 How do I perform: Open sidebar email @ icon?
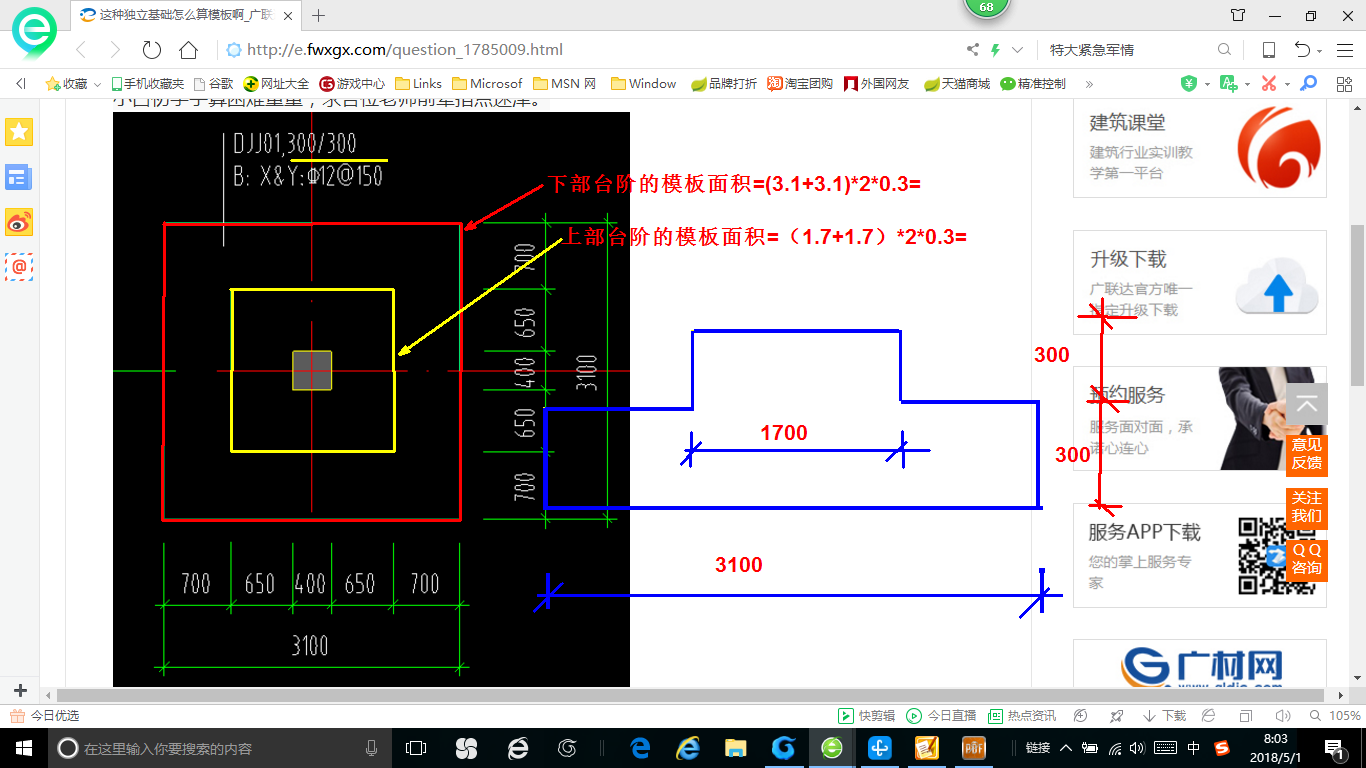point(19,266)
